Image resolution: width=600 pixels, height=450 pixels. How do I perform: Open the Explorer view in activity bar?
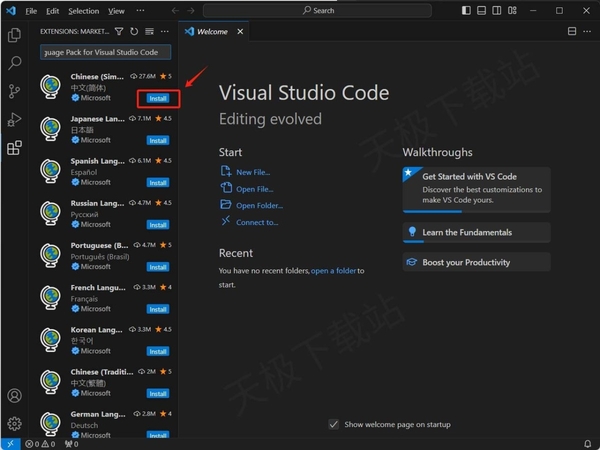point(14,35)
